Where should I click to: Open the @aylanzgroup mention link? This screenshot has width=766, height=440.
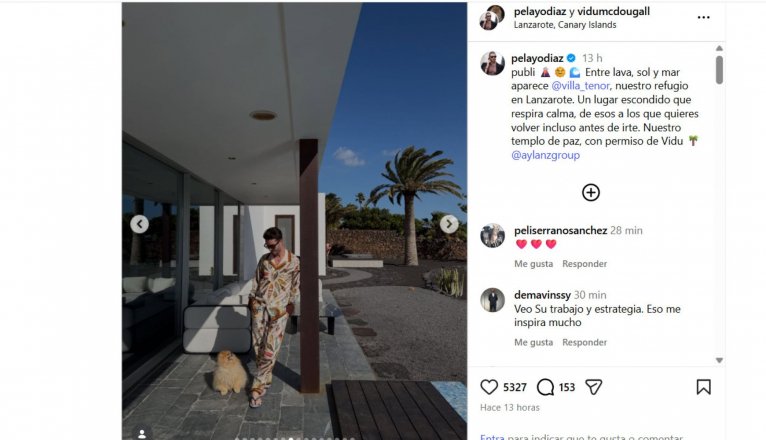pos(545,155)
